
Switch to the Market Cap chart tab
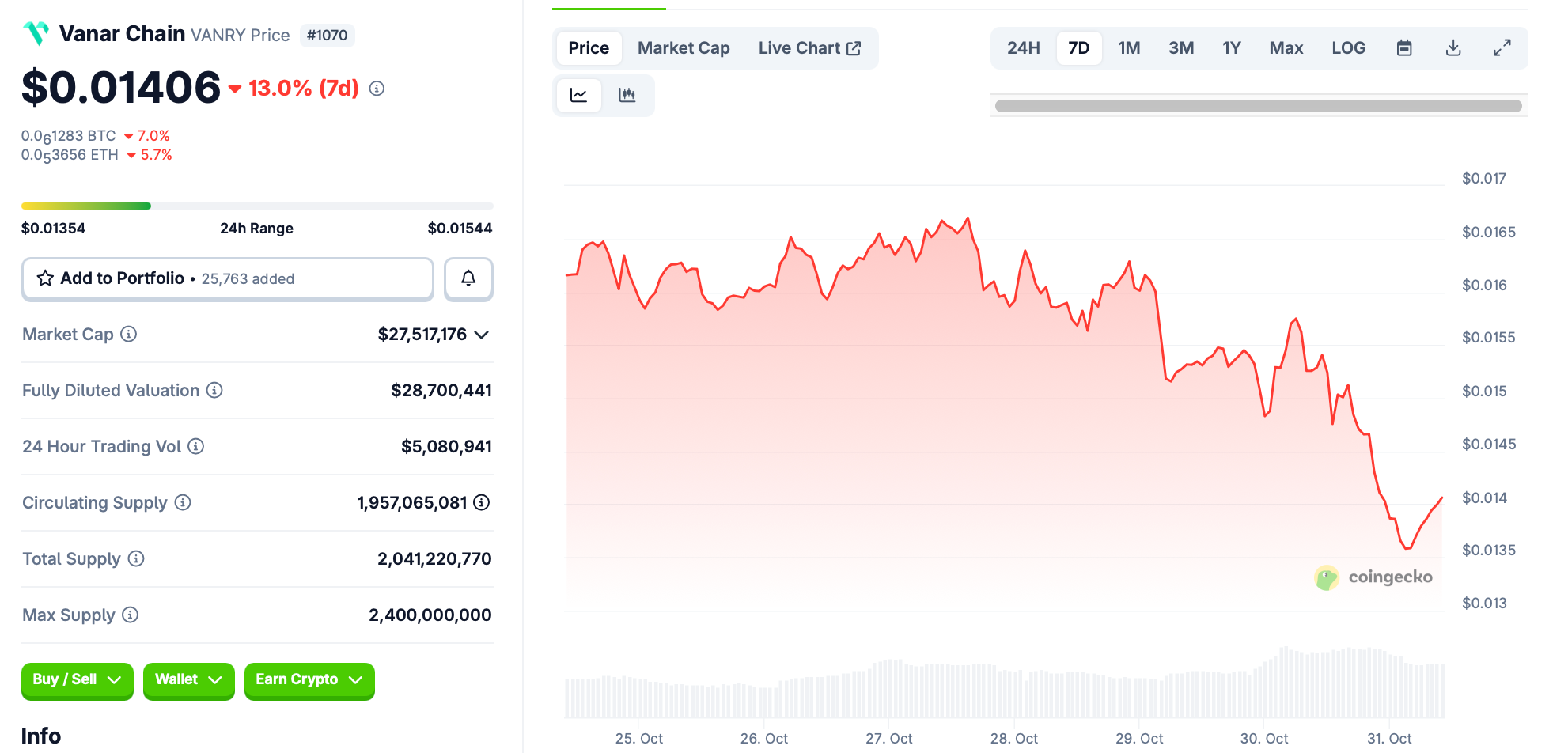(x=683, y=47)
